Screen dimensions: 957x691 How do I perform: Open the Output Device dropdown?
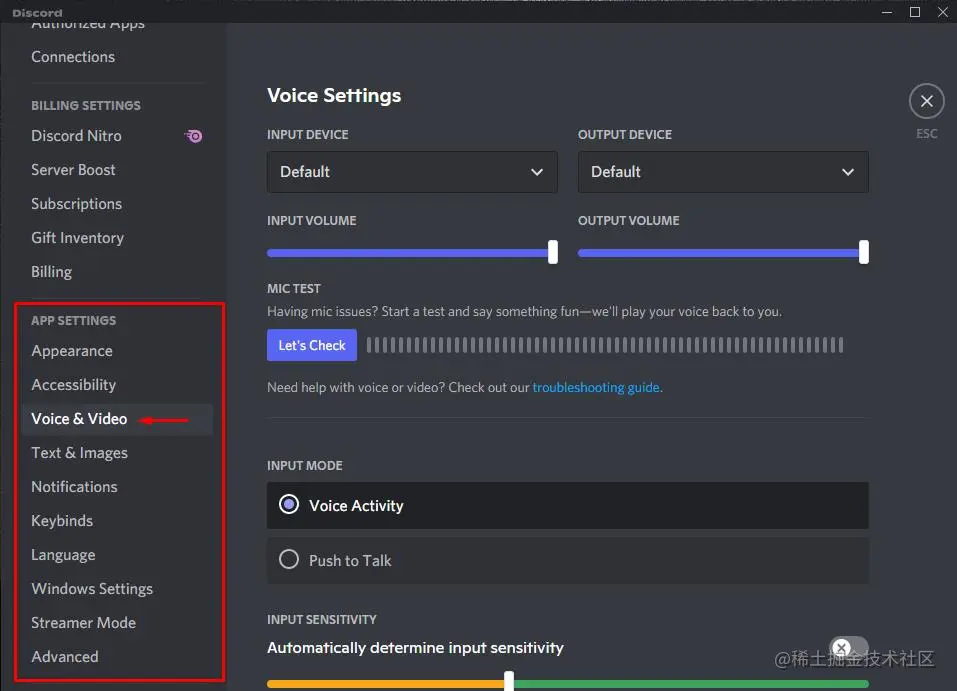pyautogui.click(x=723, y=172)
